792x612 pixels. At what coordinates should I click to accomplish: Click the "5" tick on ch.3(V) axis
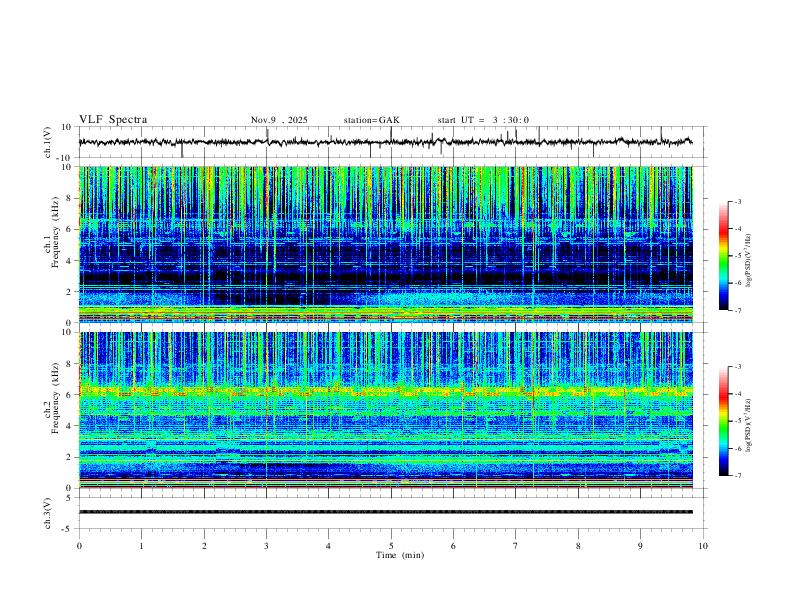70,498
